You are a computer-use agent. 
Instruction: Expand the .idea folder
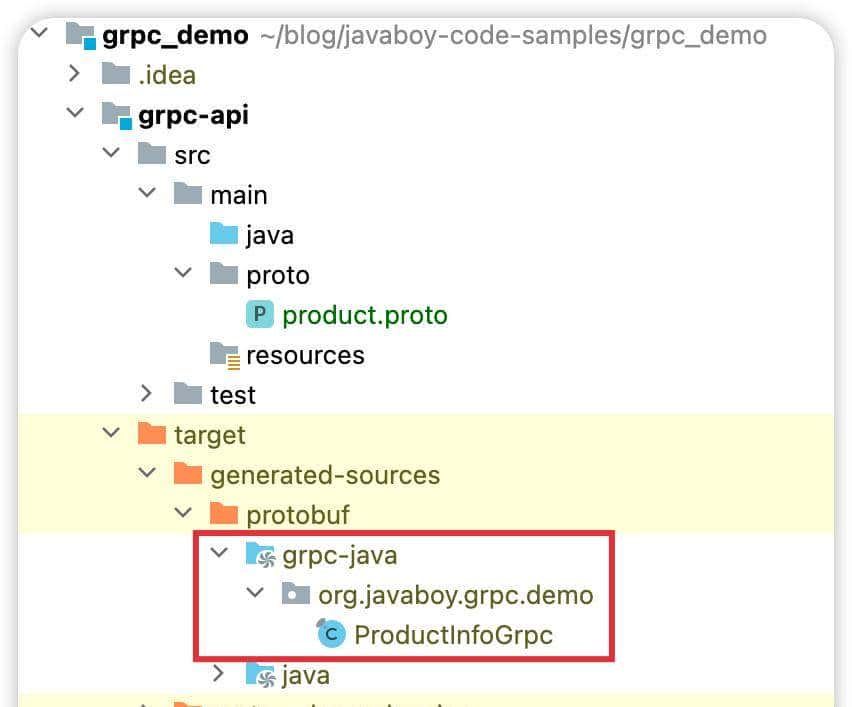coord(74,75)
